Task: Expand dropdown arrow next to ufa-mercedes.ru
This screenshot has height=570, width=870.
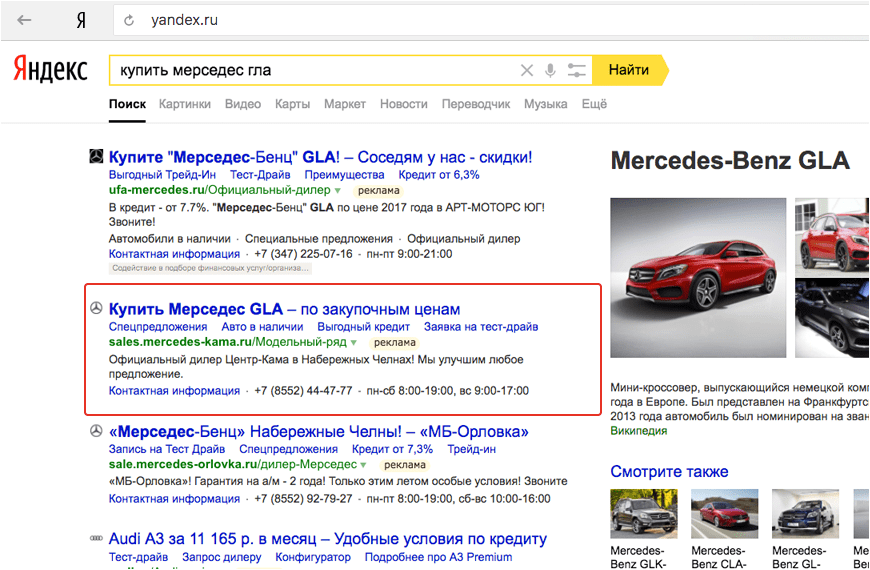Action: click(x=338, y=190)
